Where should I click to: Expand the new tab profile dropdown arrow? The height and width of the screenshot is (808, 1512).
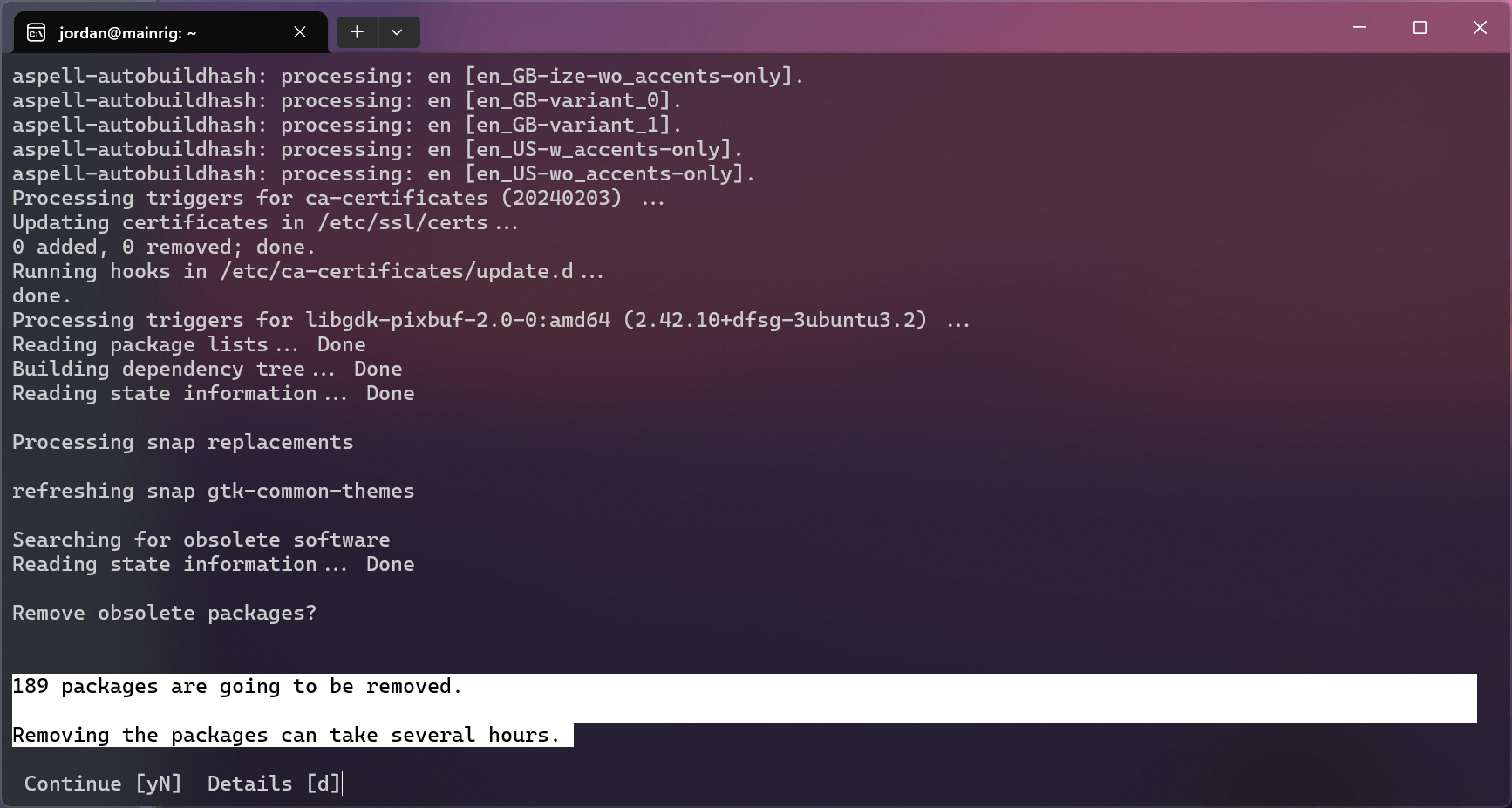point(397,32)
